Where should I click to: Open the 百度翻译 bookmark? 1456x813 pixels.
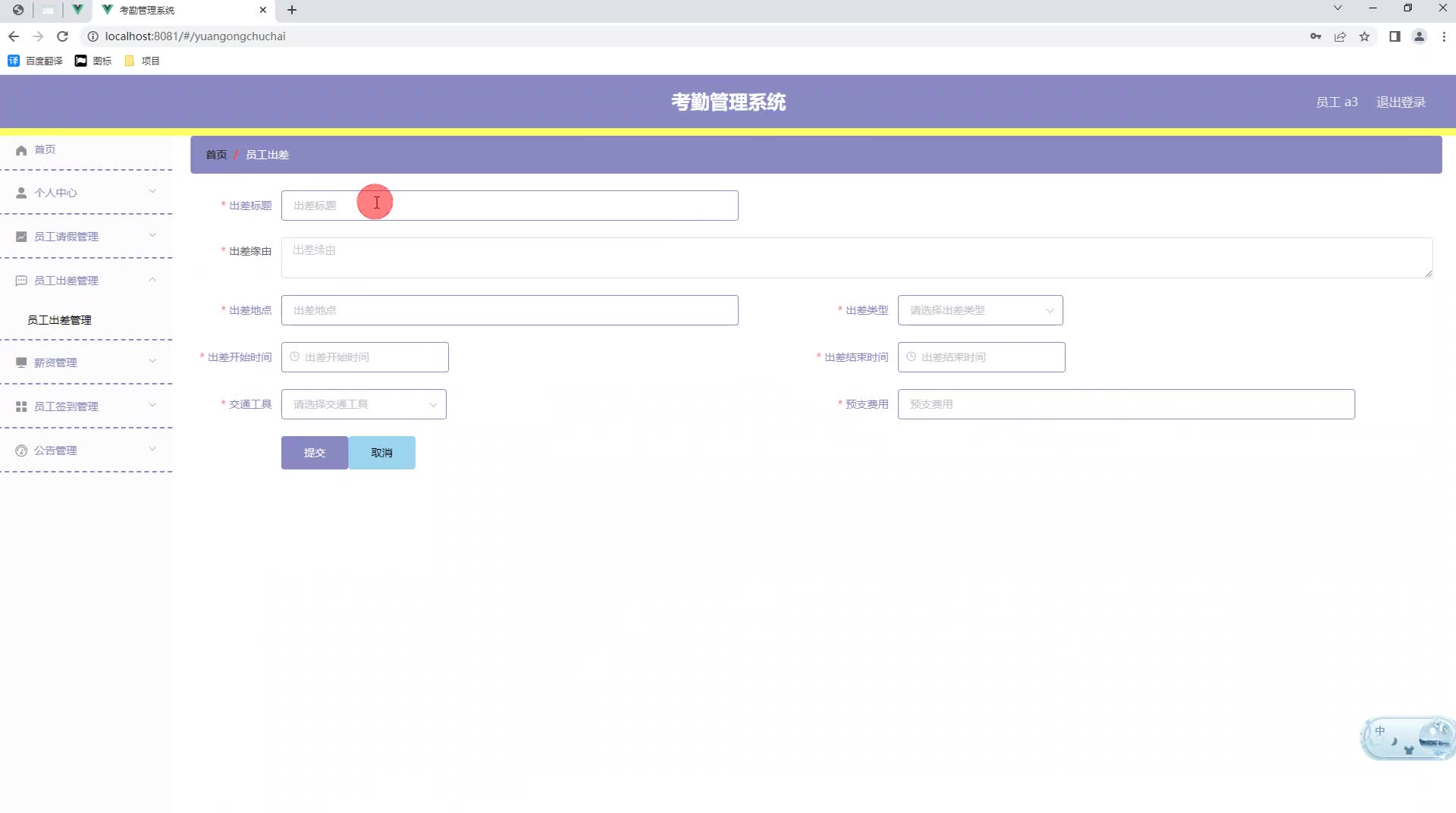pos(35,61)
